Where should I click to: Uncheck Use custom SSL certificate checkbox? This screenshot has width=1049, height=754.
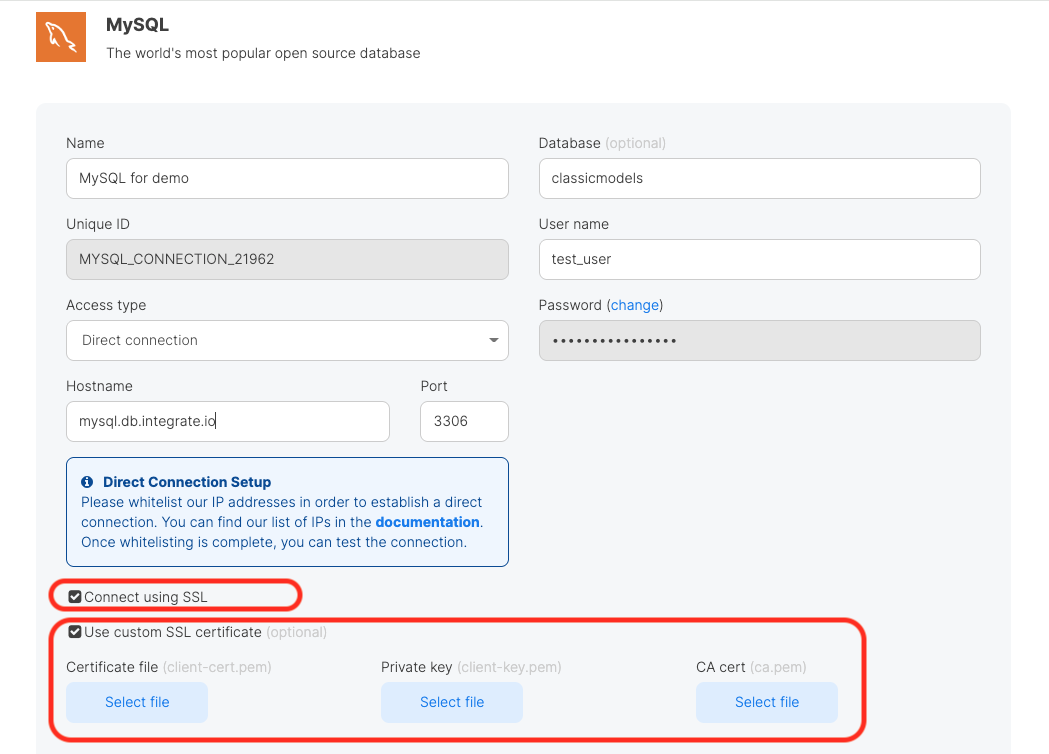point(75,632)
